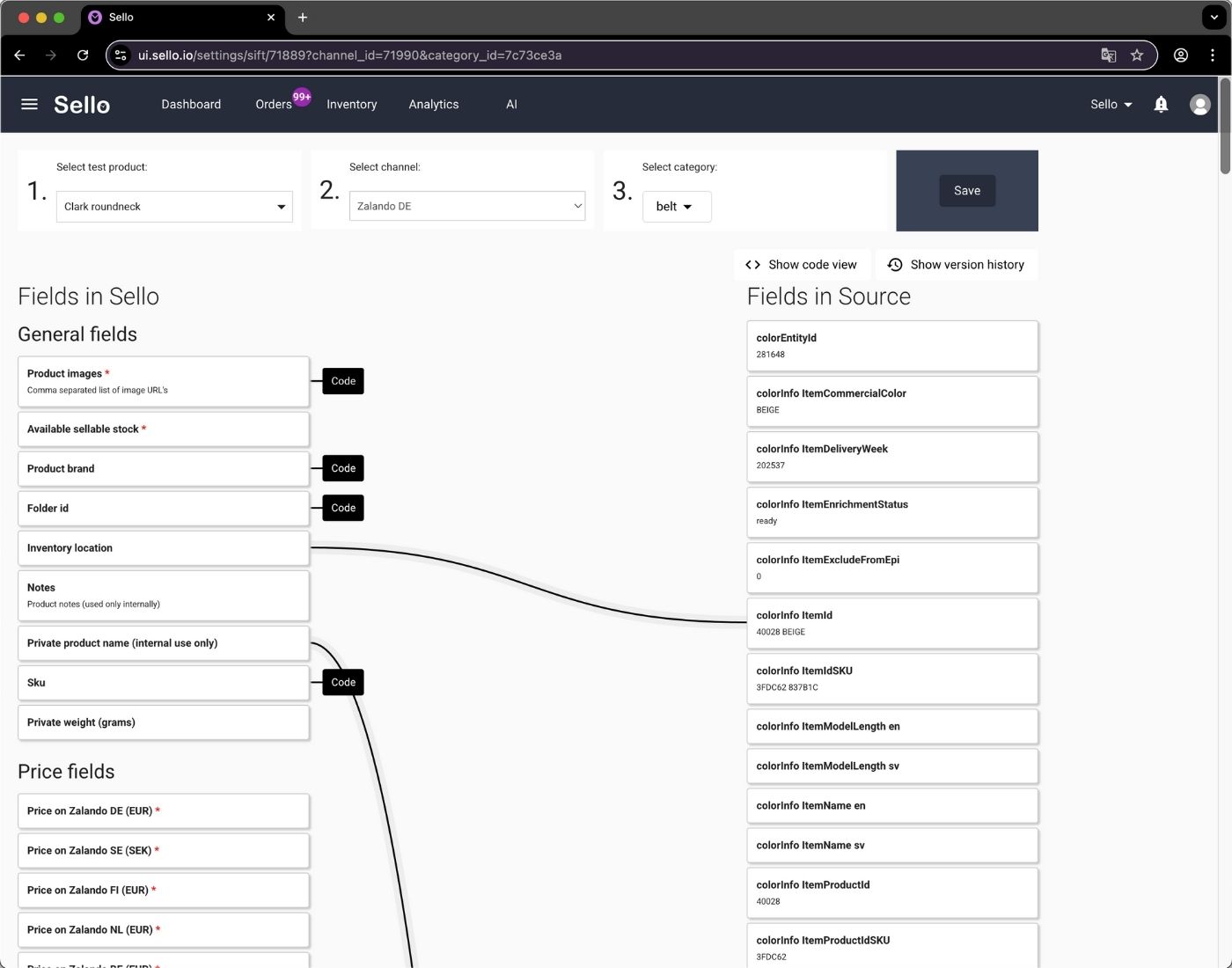Image resolution: width=1232 pixels, height=968 pixels.
Task: Reload the page with the refresh icon
Action: (83, 55)
